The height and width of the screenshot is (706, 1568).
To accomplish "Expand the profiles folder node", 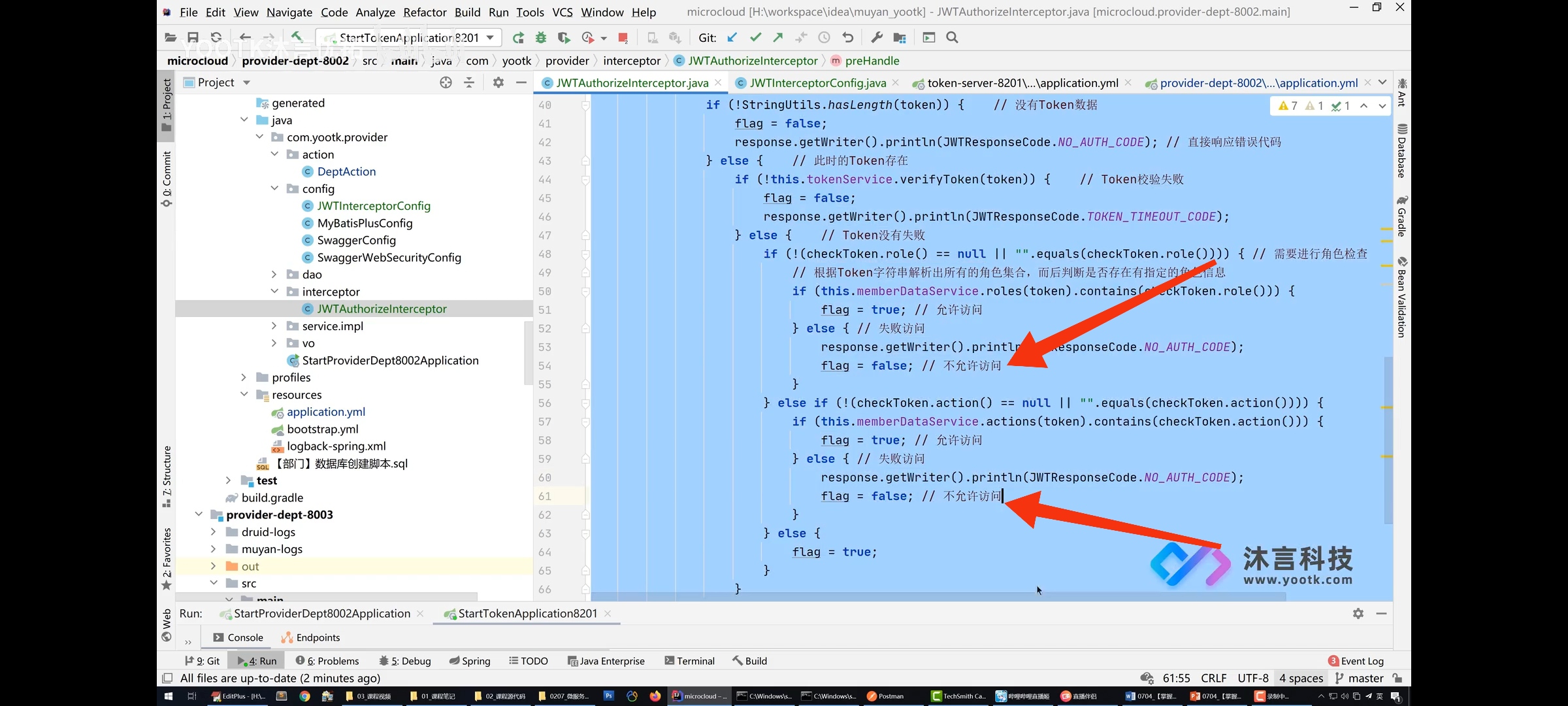I will pyautogui.click(x=244, y=377).
